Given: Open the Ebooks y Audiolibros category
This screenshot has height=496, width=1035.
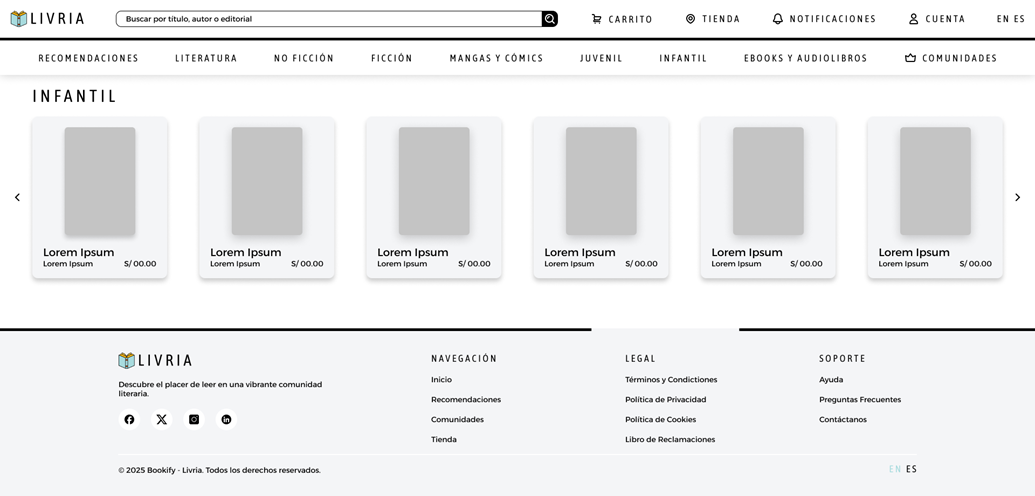Looking at the screenshot, I should coord(805,58).
